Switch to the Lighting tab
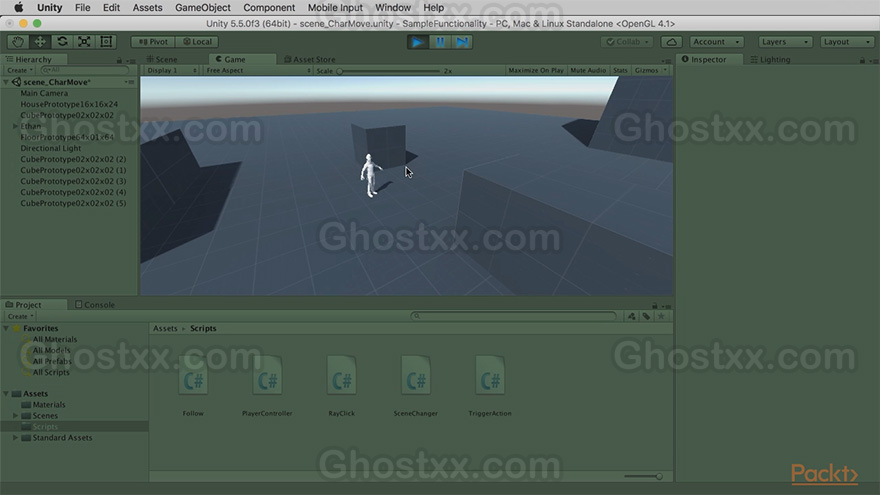This screenshot has width=880, height=495. coord(771,59)
